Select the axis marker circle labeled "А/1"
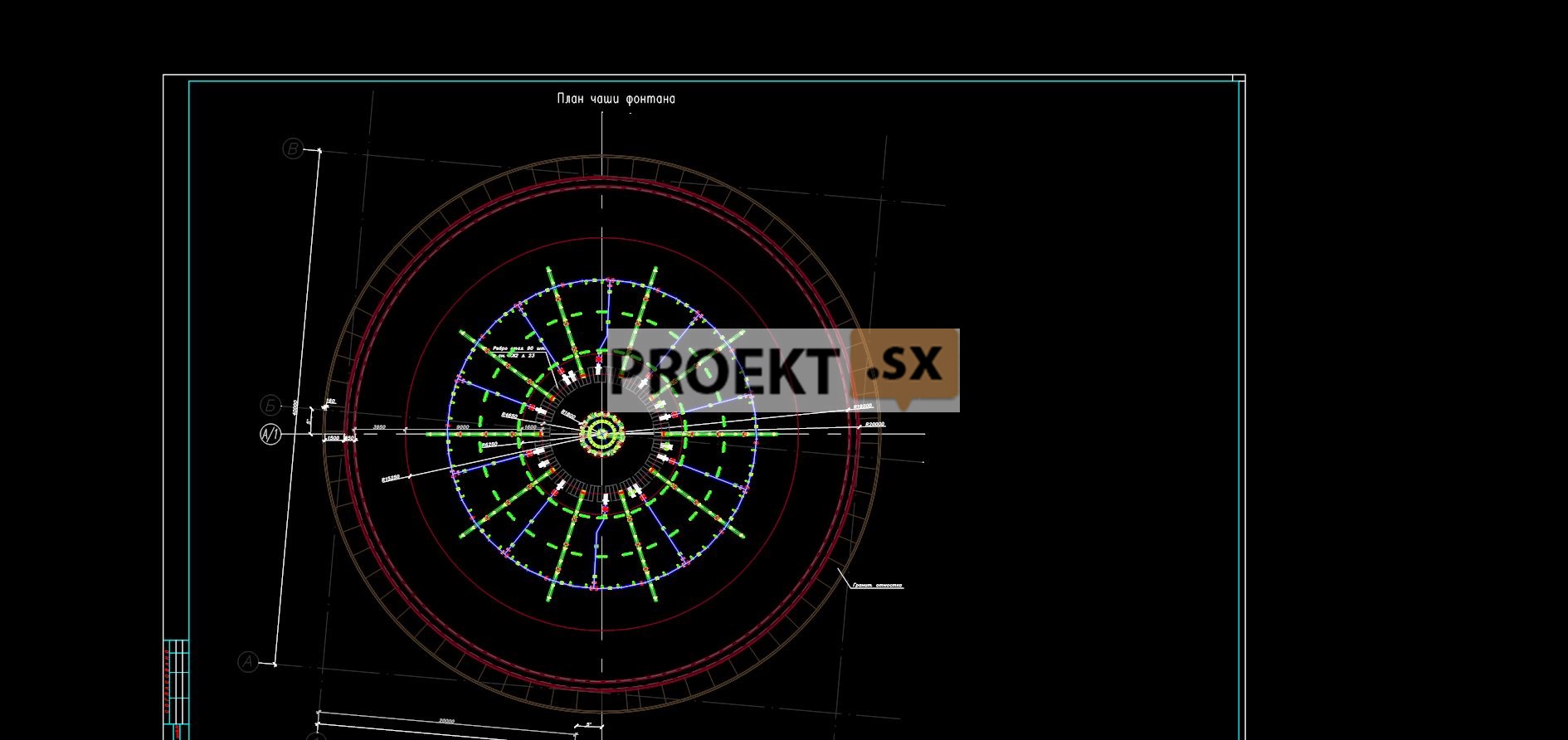Screen dimensions: 1568x740 pos(270,434)
